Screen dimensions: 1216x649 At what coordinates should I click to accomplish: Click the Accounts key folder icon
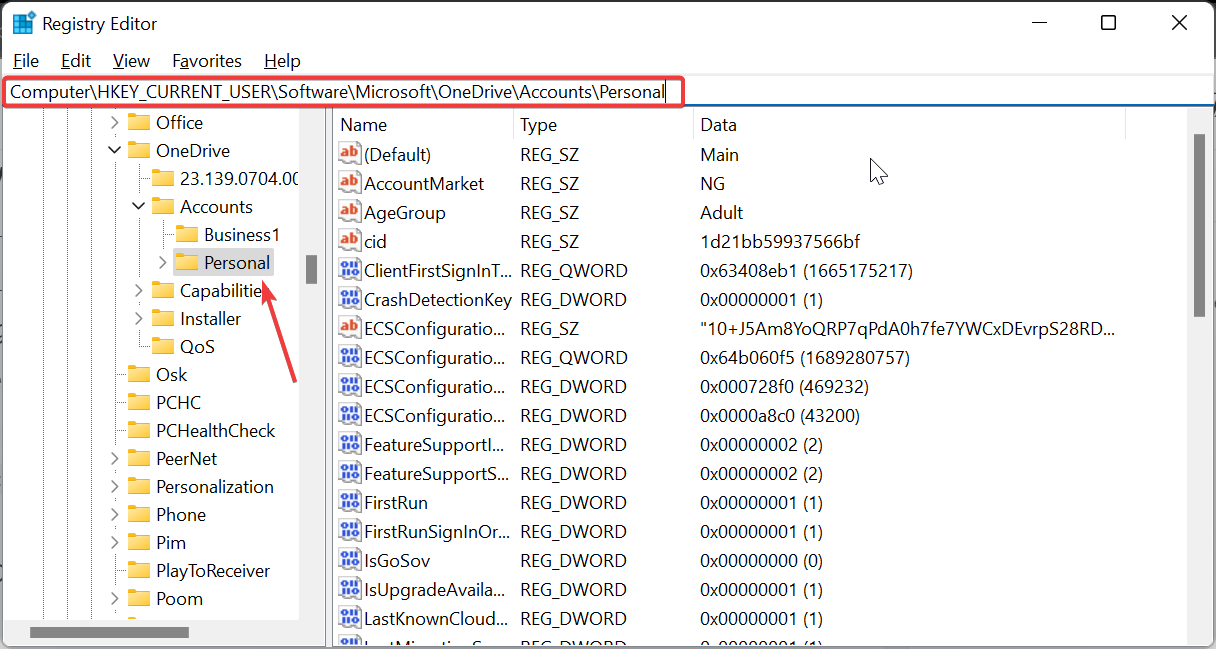[x=163, y=207]
